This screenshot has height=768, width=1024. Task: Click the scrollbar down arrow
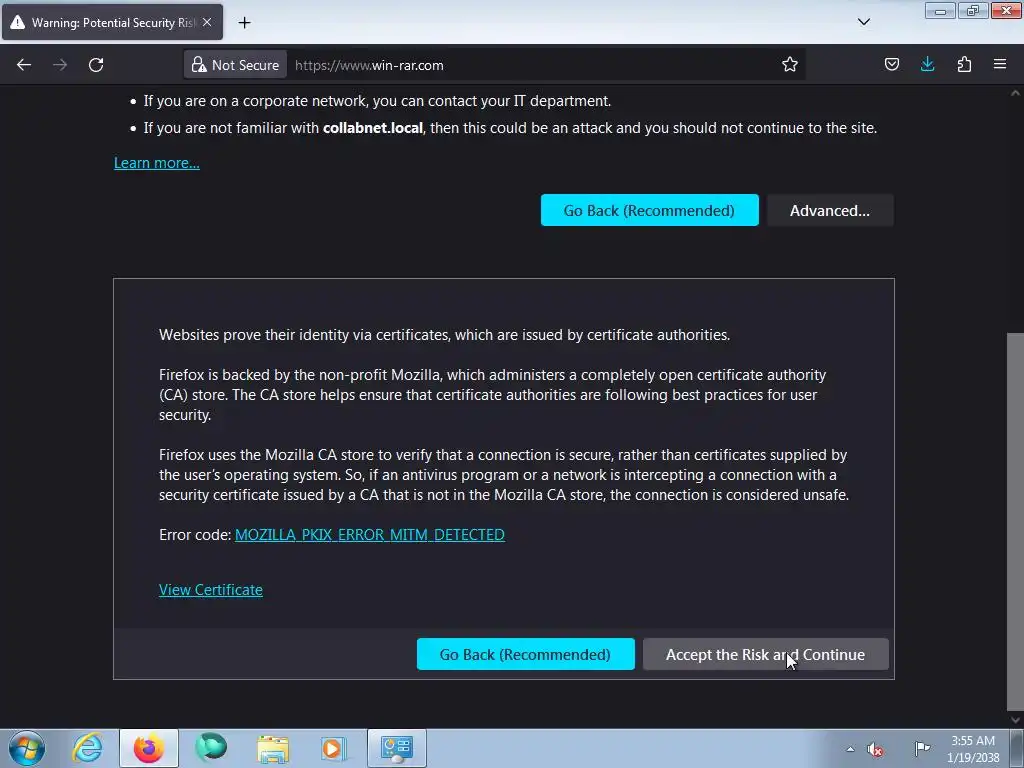(x=1015, y=720)
